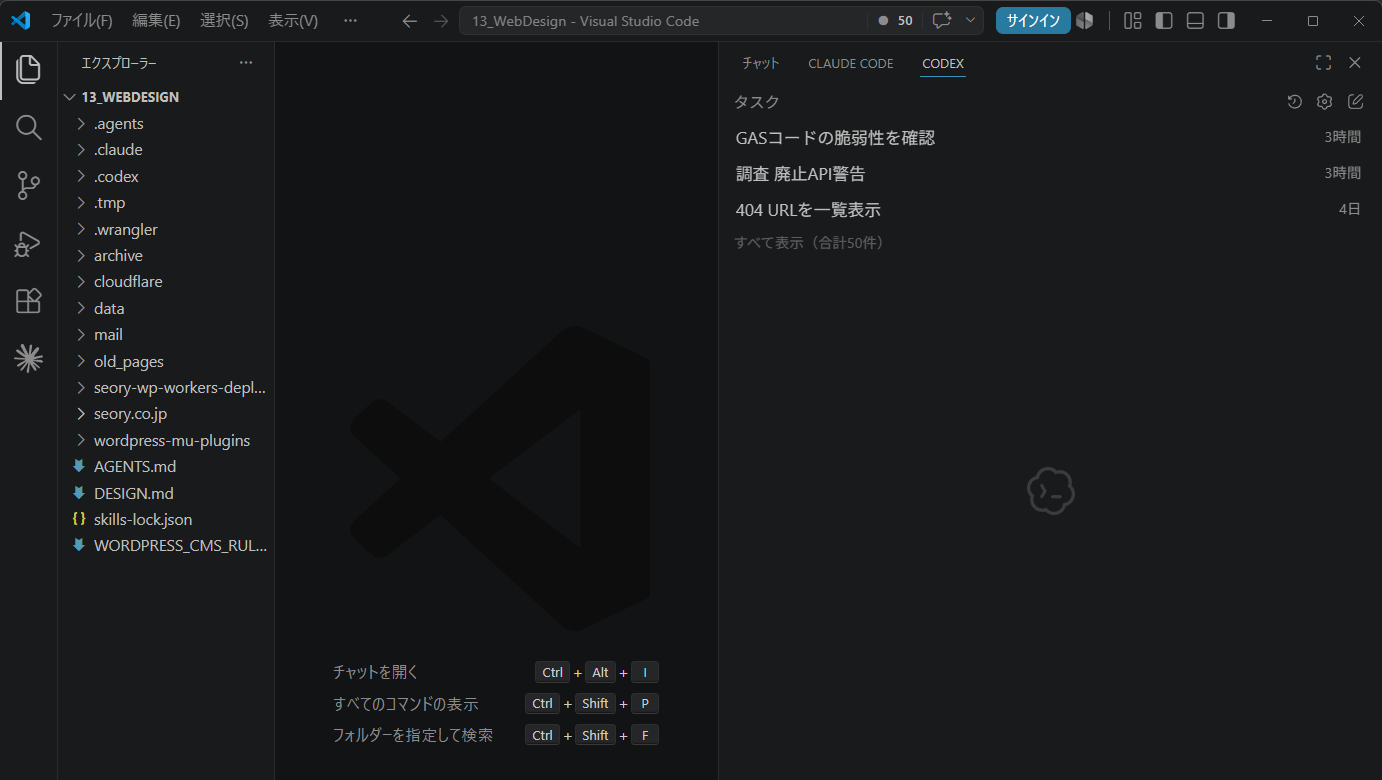Click the サインイン button

pyautogui.click(x=1033, y=20)
